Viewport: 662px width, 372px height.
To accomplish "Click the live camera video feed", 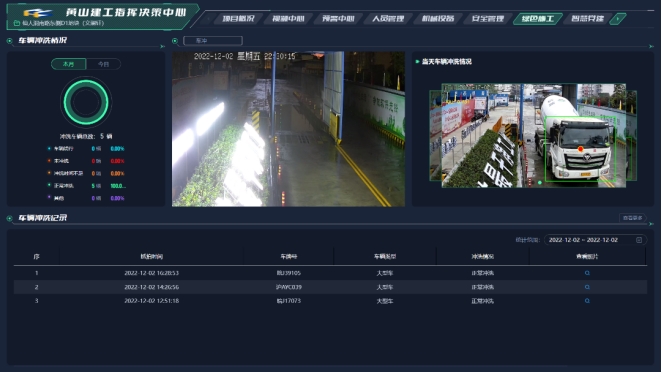I will tap(288, 129).
